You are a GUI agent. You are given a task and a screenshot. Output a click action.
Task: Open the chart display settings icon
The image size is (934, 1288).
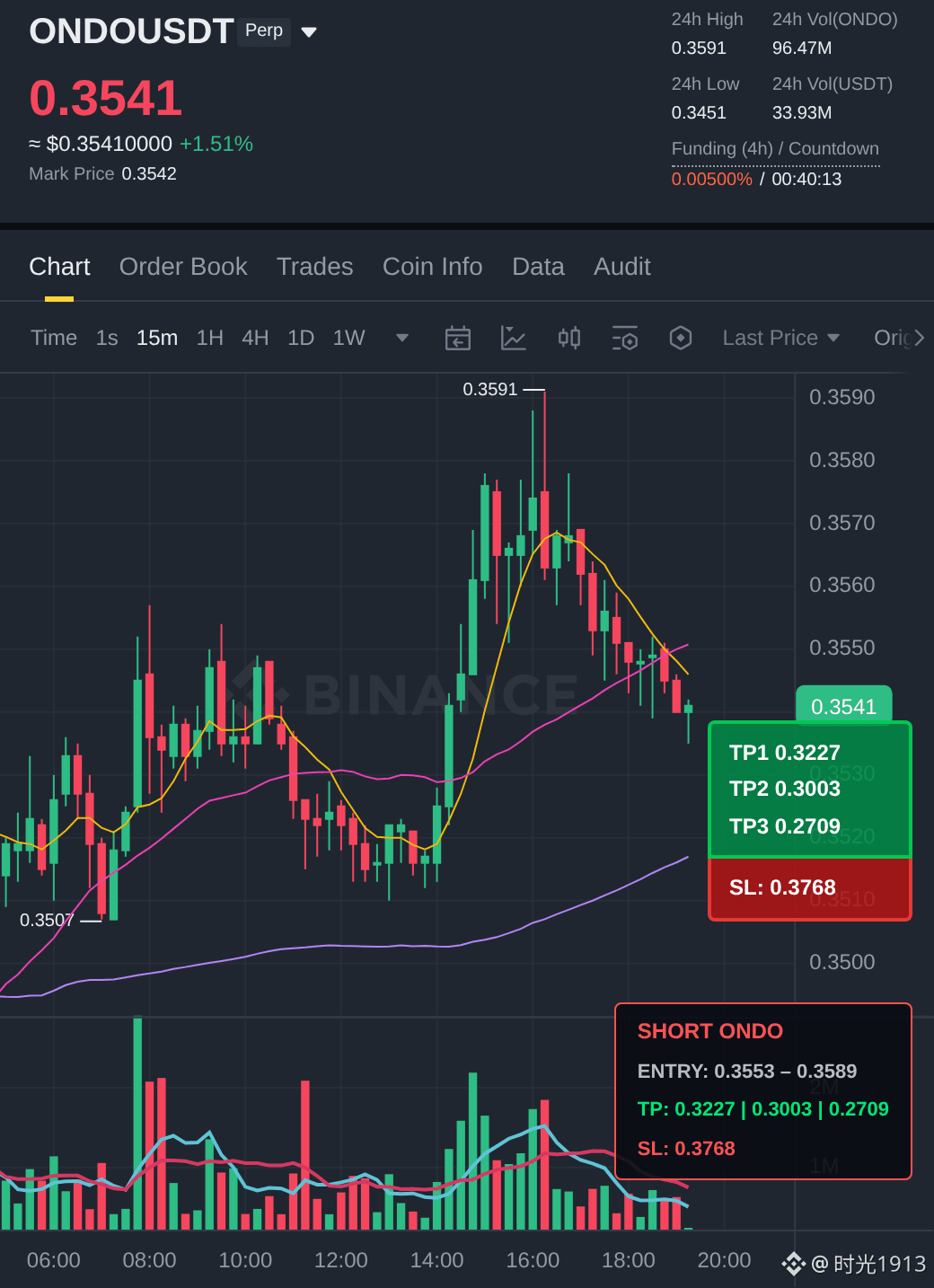click(625, 338)
